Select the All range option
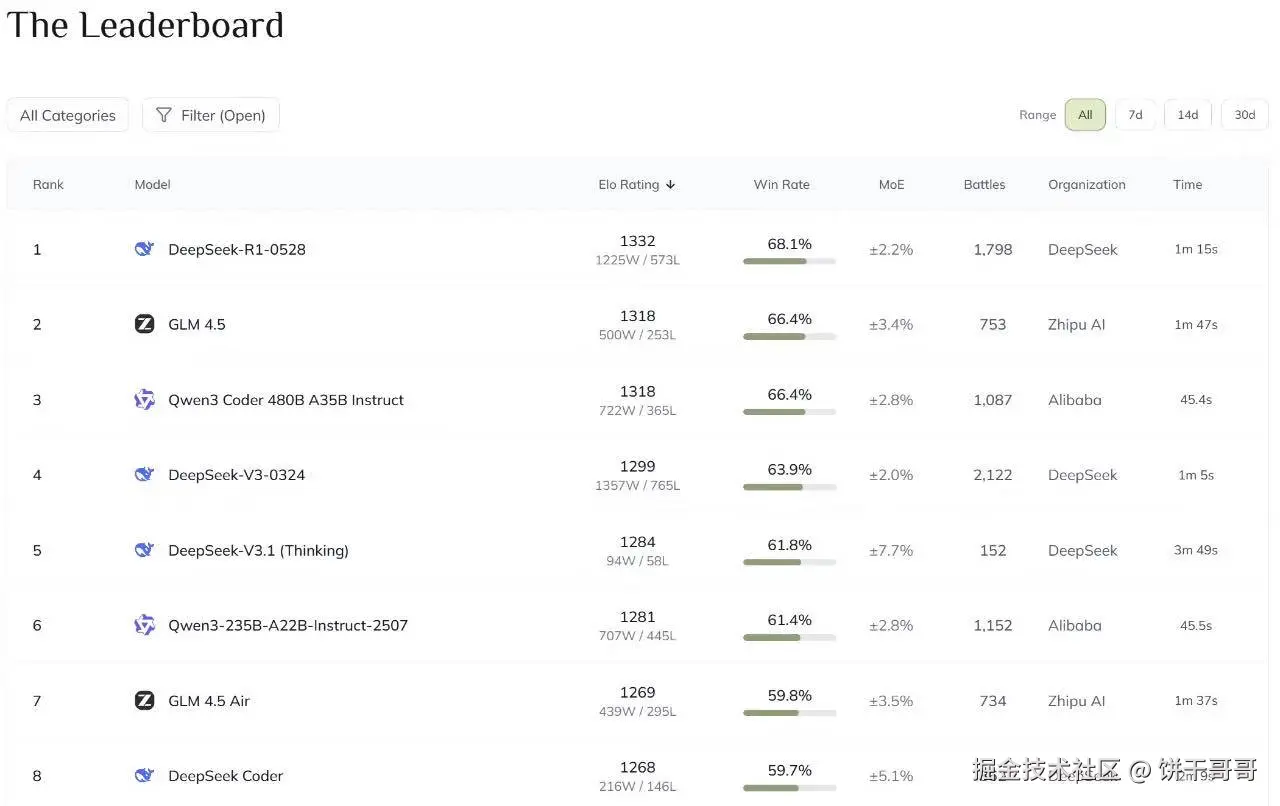Screen dimensions: 1280x806 pyautogui.click(x=1085, y=115)
